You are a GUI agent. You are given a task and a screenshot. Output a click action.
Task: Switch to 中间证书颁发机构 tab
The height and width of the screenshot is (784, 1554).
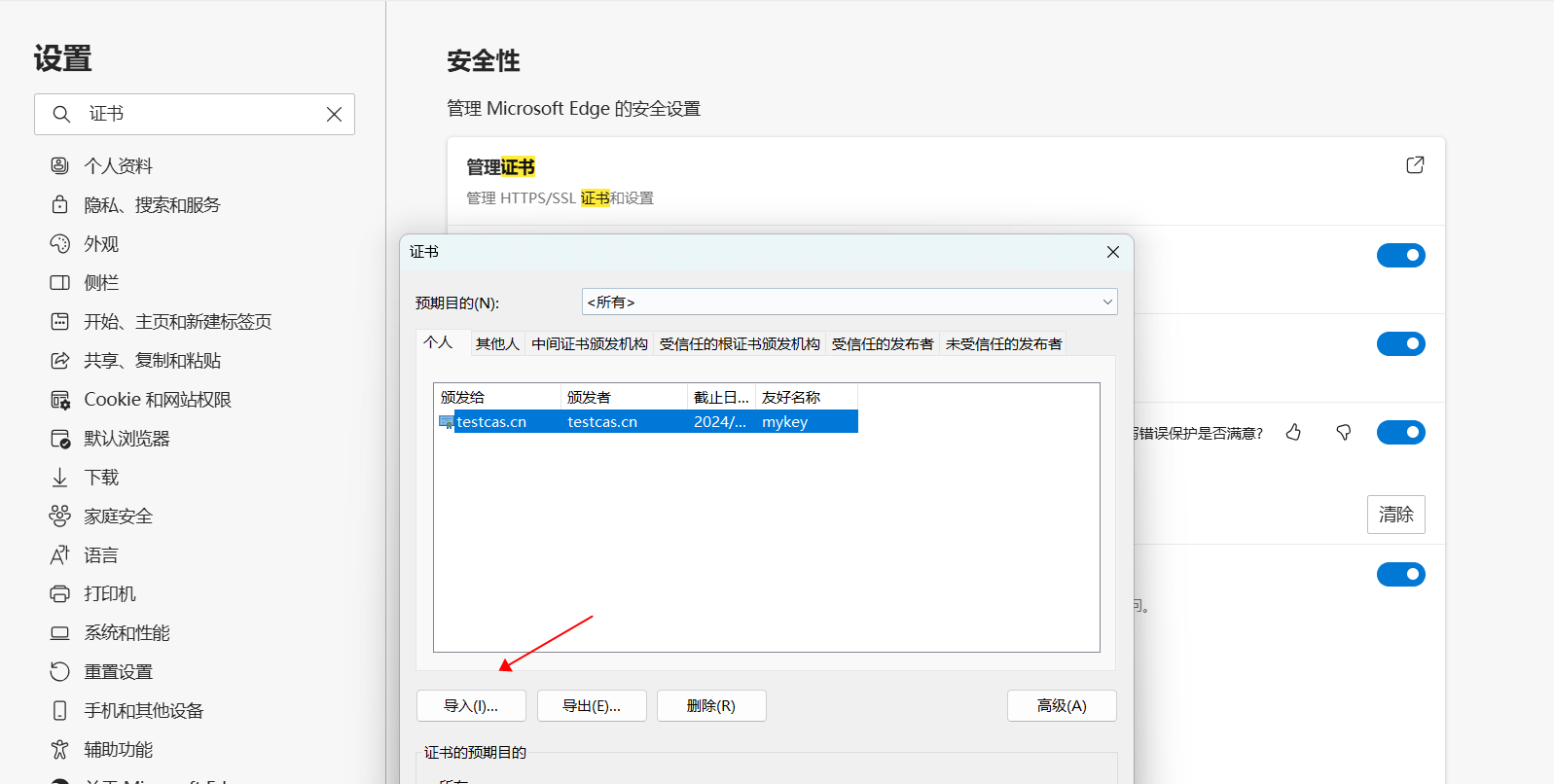click(x=589, y=344)
